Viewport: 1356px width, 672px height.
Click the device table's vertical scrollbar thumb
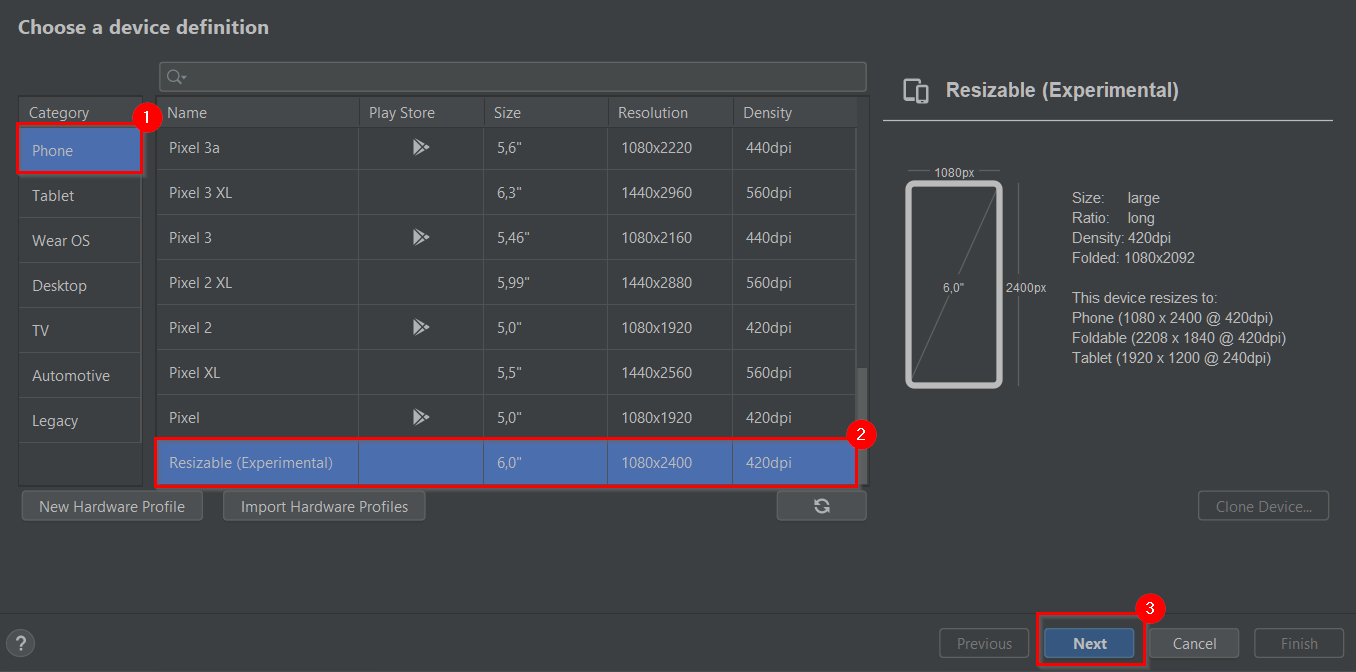[x=861, y=425]
